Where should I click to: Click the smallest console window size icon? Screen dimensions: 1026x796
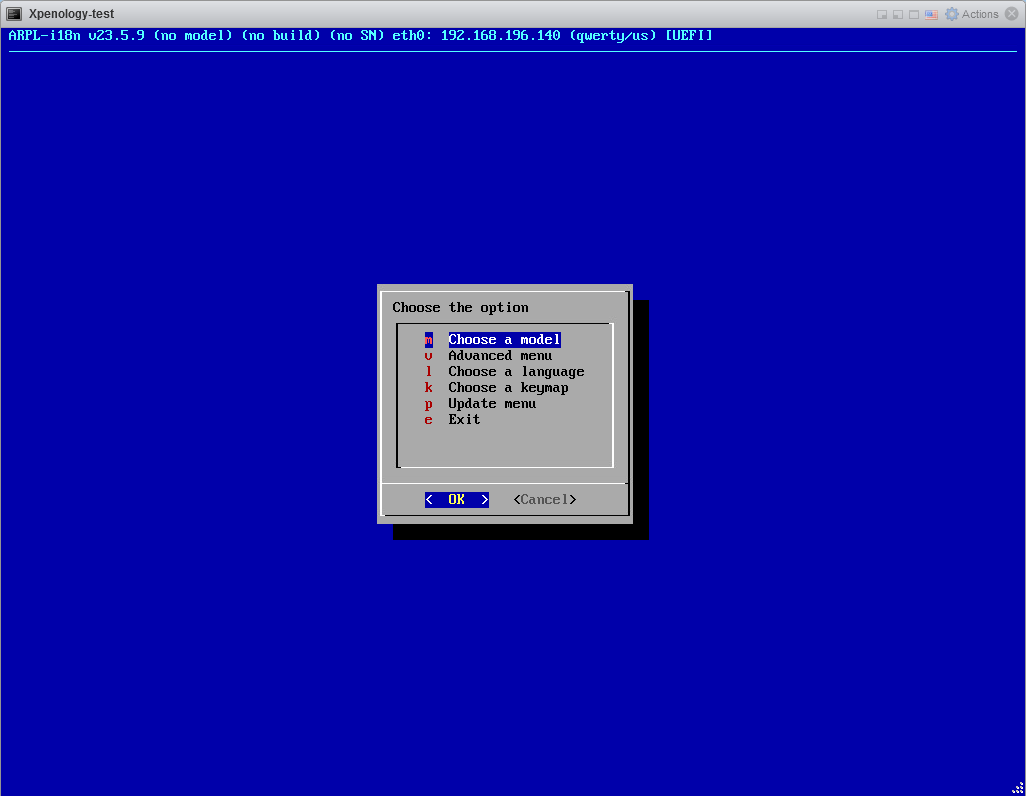(x=882, y=14)
